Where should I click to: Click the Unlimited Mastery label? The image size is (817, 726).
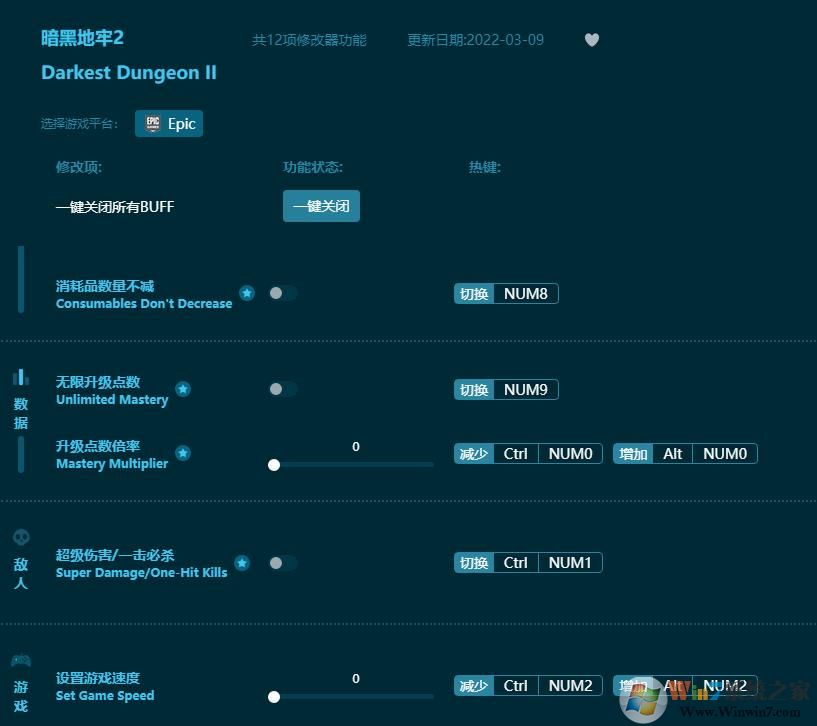[x=112, y=400]
